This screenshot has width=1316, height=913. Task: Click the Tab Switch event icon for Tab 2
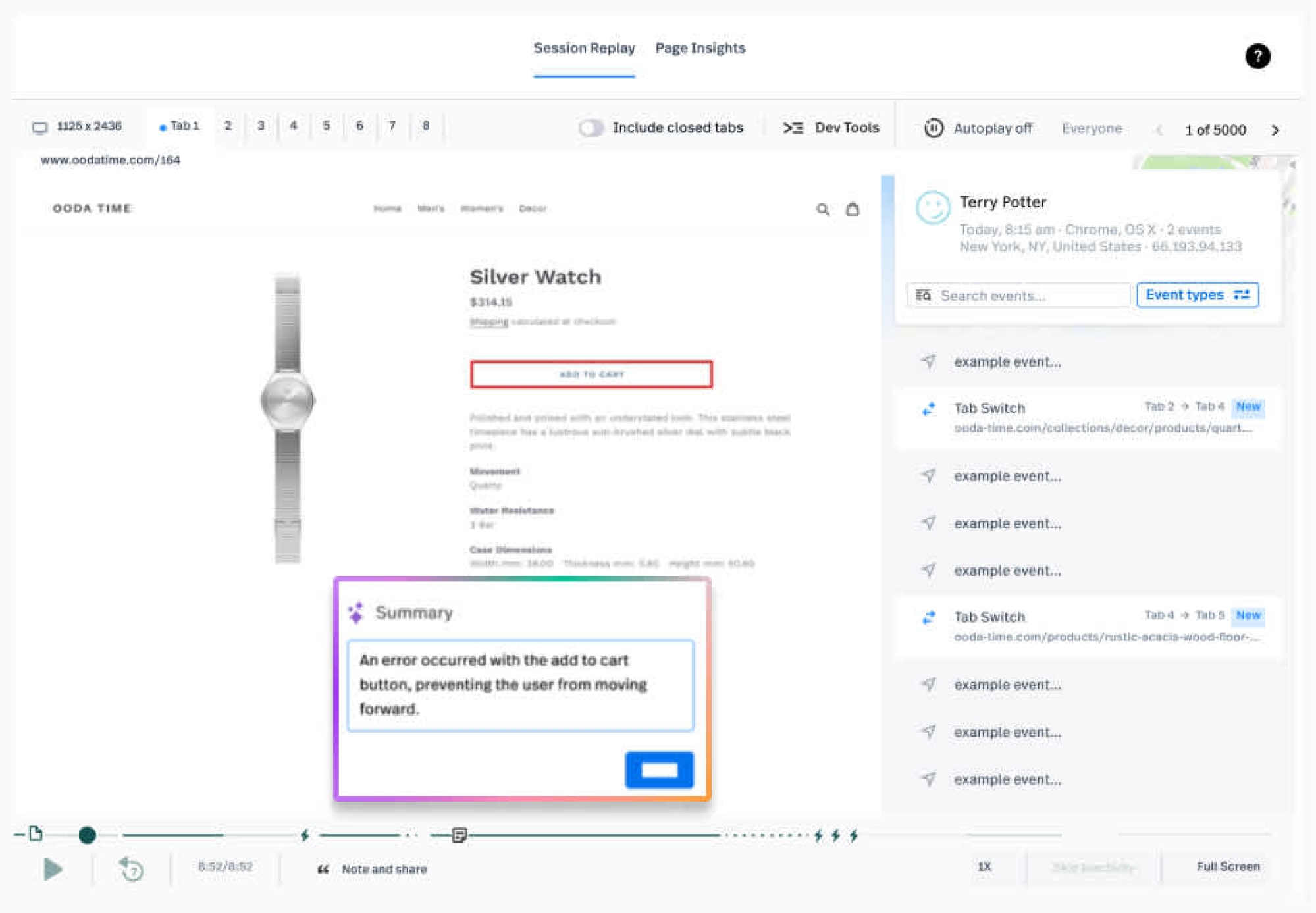(x=928, y=409)
